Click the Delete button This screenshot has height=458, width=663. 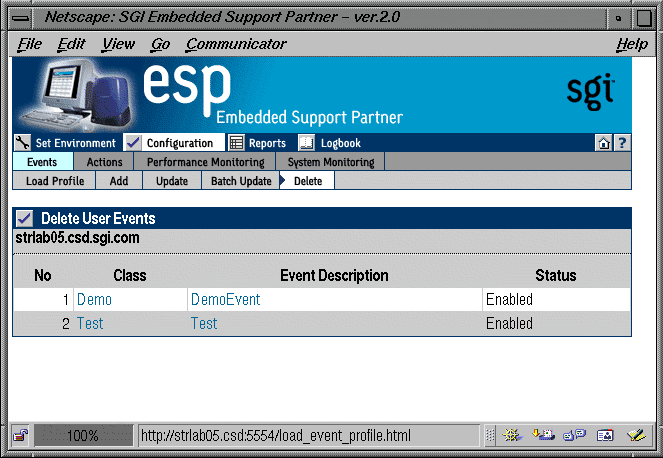[x=307, y=181]
